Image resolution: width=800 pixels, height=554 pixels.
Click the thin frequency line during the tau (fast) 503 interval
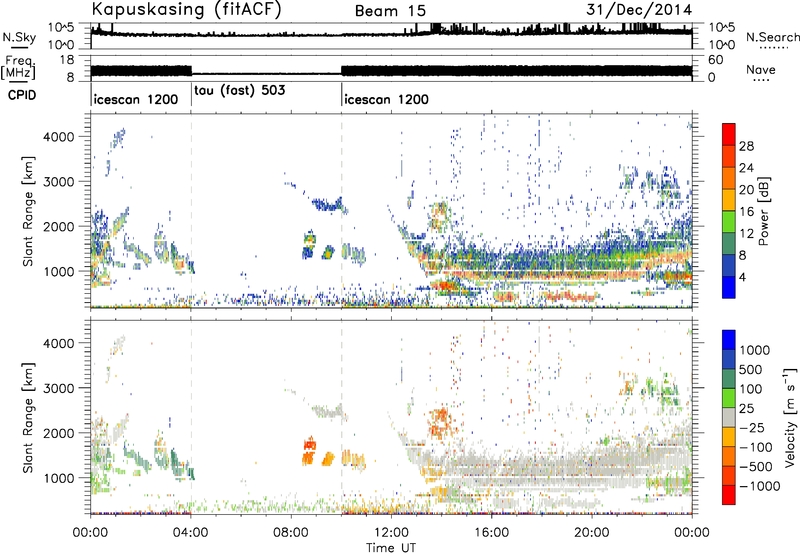coord(266,74)
